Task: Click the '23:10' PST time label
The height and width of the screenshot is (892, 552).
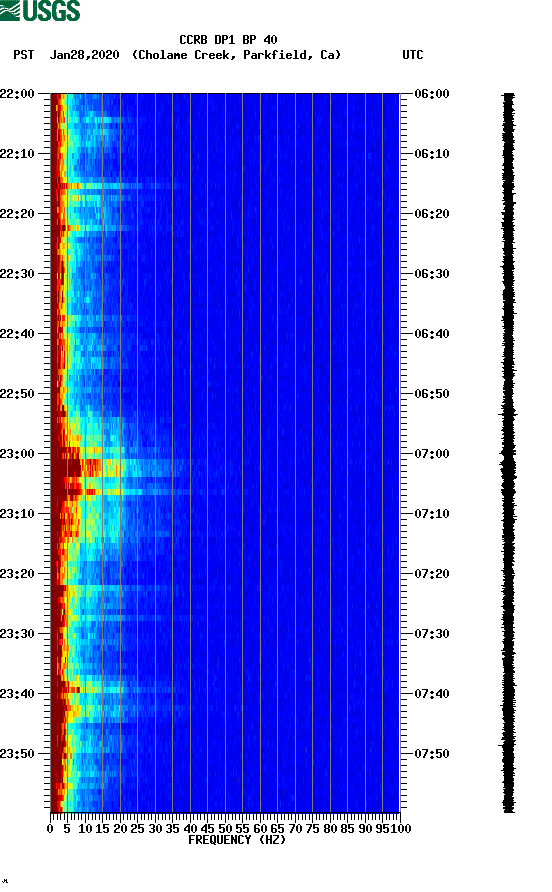Action: pyautogui.click(x=17, y=514)
